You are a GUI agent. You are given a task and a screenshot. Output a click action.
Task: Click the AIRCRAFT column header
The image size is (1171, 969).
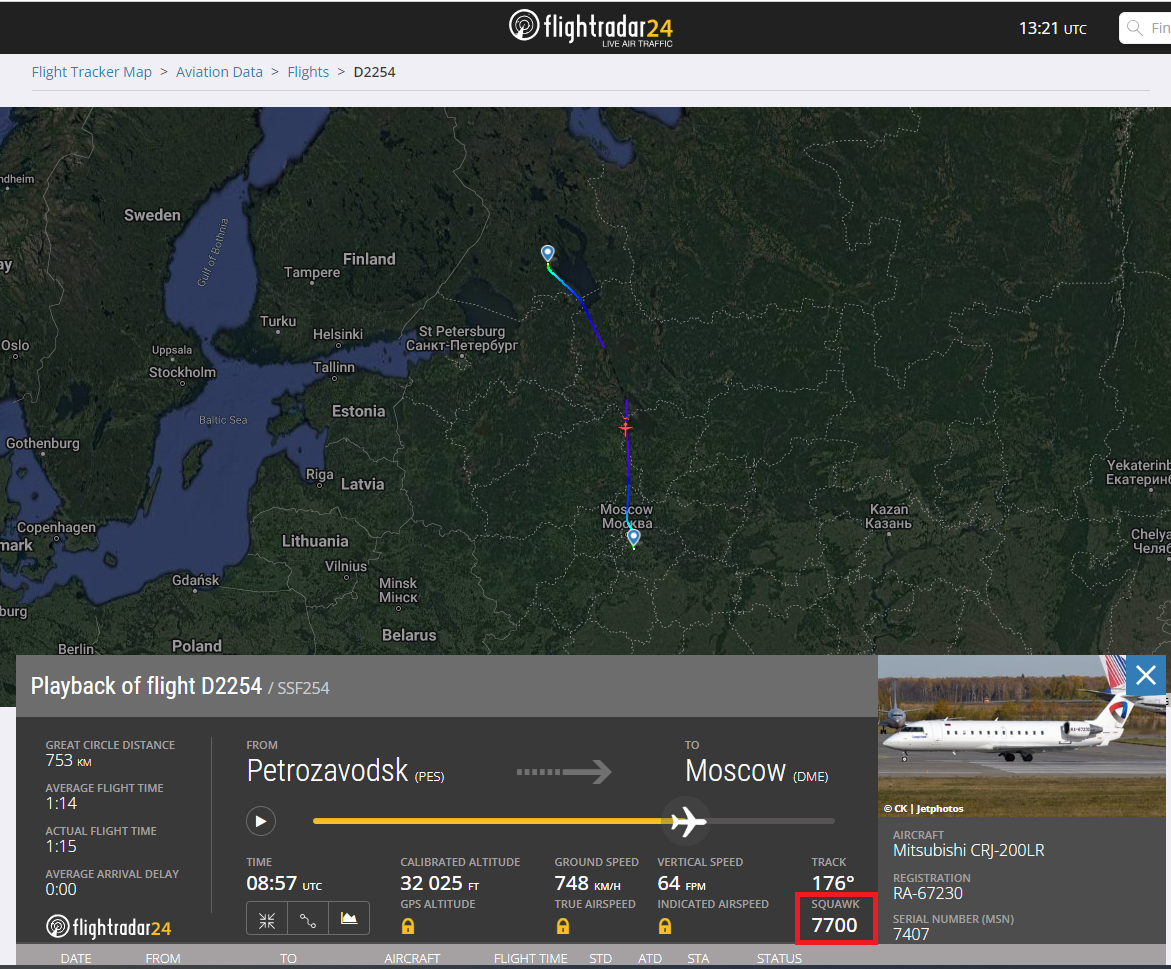[x=412, y=959]
